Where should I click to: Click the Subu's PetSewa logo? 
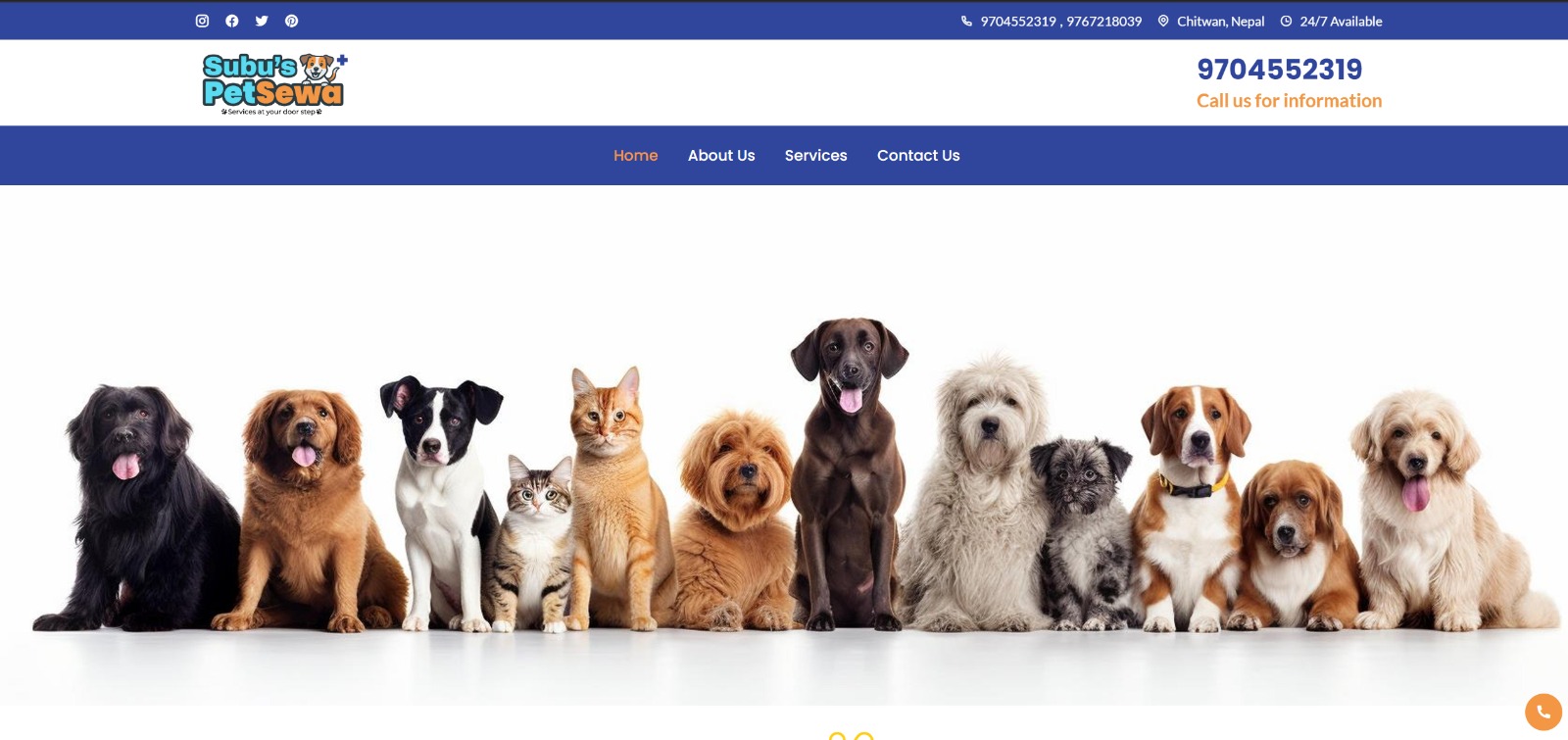click(x=274, y=84)
